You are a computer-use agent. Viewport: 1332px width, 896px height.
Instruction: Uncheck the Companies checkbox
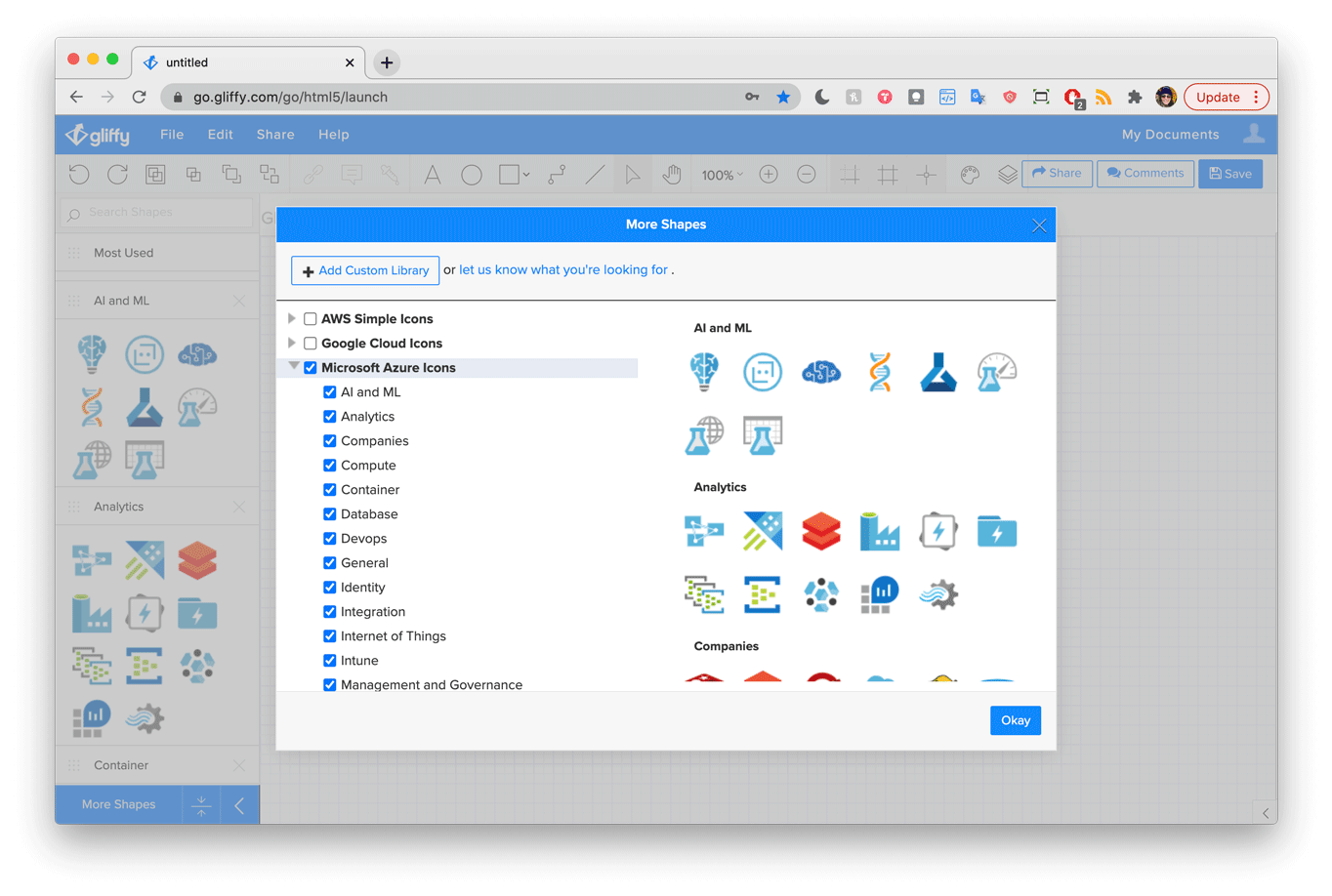[330, 441]
